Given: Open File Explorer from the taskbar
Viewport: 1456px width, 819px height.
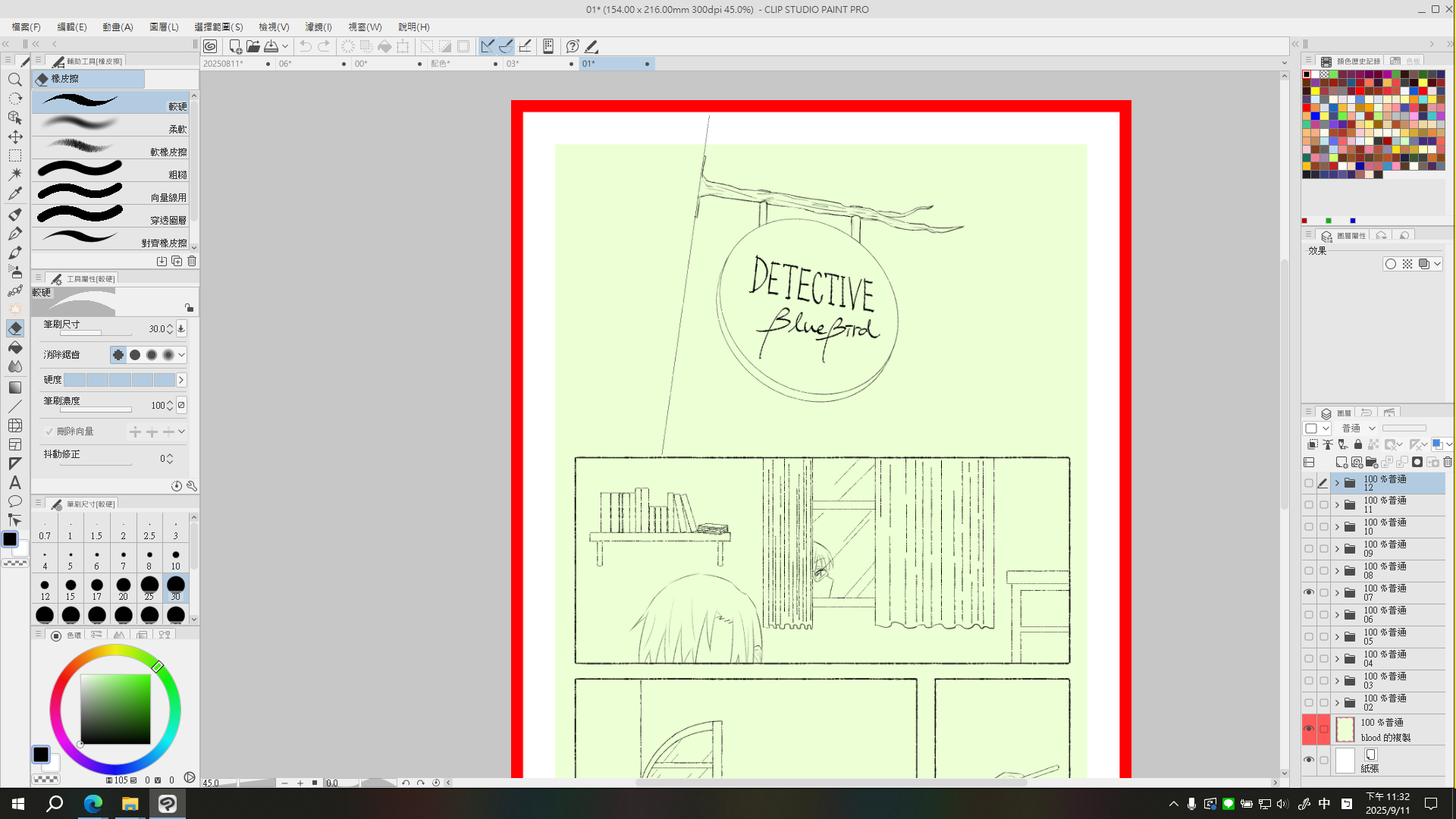Looking at the screenshot, I should point(130,804).
